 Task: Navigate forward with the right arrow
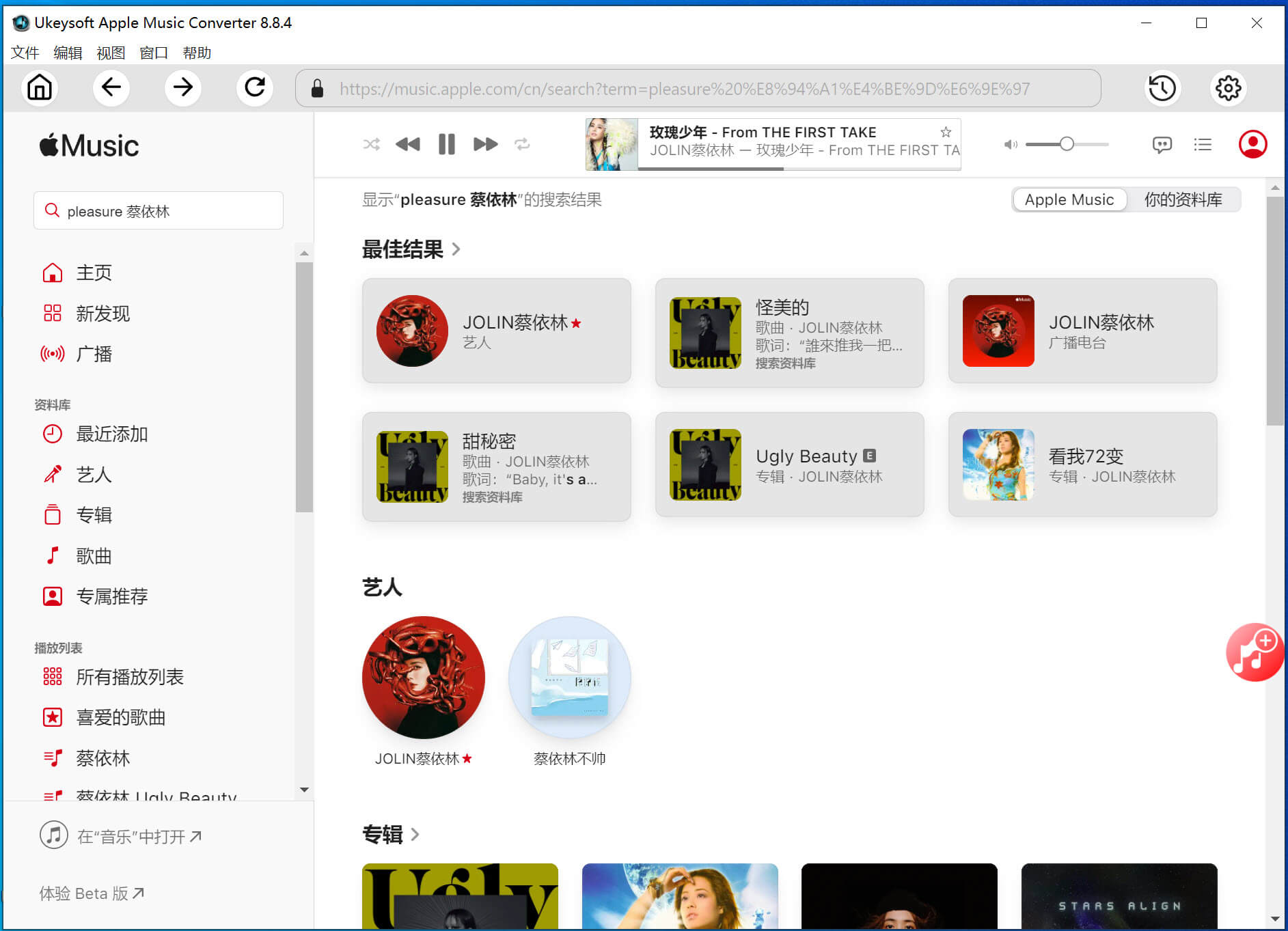pyautogui.click(x=183, y=88)
